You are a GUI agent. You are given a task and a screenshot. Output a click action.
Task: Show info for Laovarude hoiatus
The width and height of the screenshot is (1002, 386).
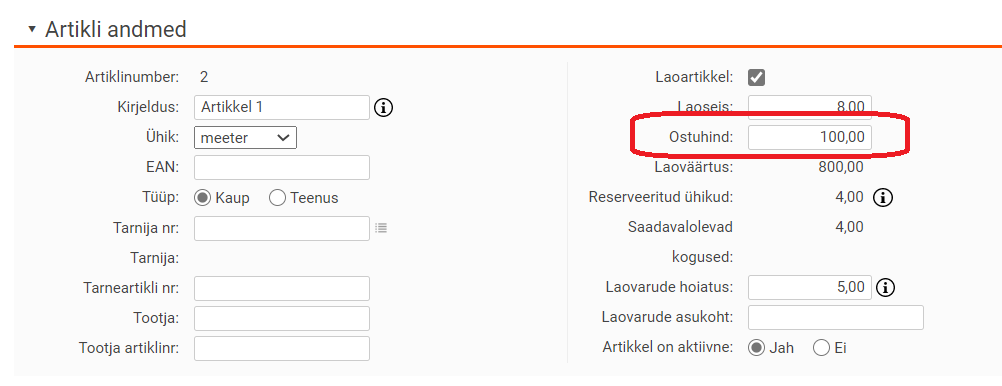click(885, 288)
